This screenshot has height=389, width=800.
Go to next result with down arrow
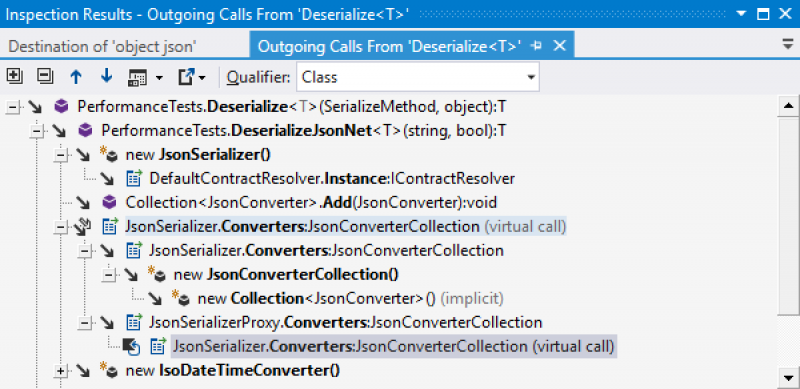[x=106, y=77]
